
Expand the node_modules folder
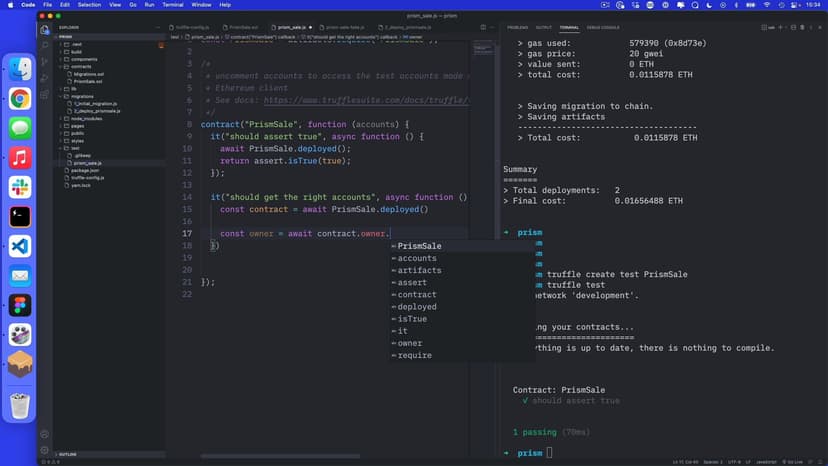[87, 118]
